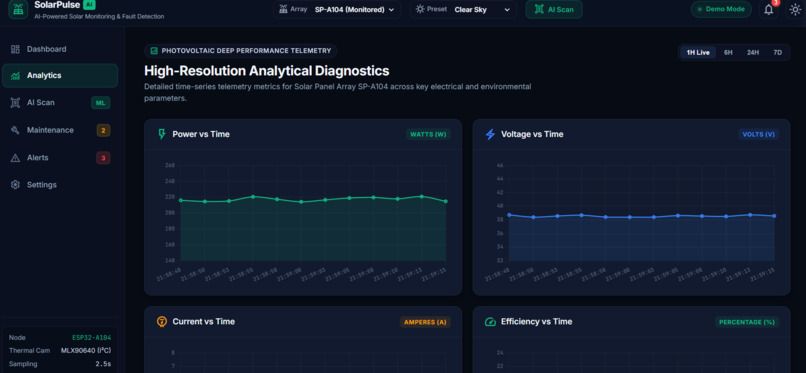Click the SolarPulse logo icon
806x373 pixels.
tap(19, 9)
